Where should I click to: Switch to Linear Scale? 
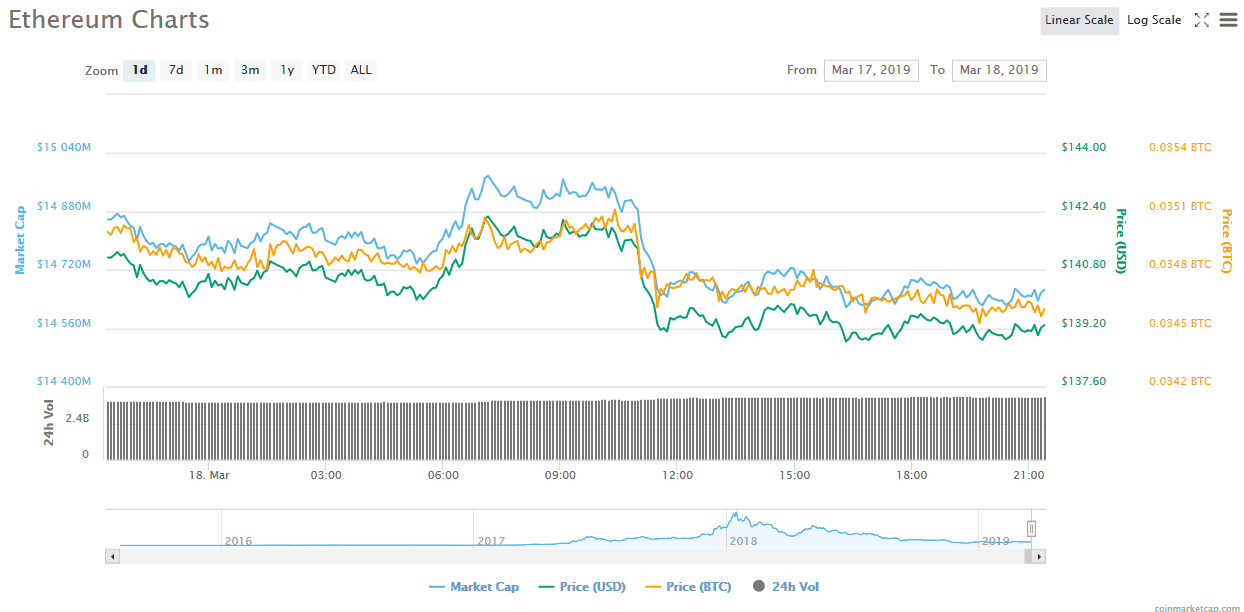1079,20
